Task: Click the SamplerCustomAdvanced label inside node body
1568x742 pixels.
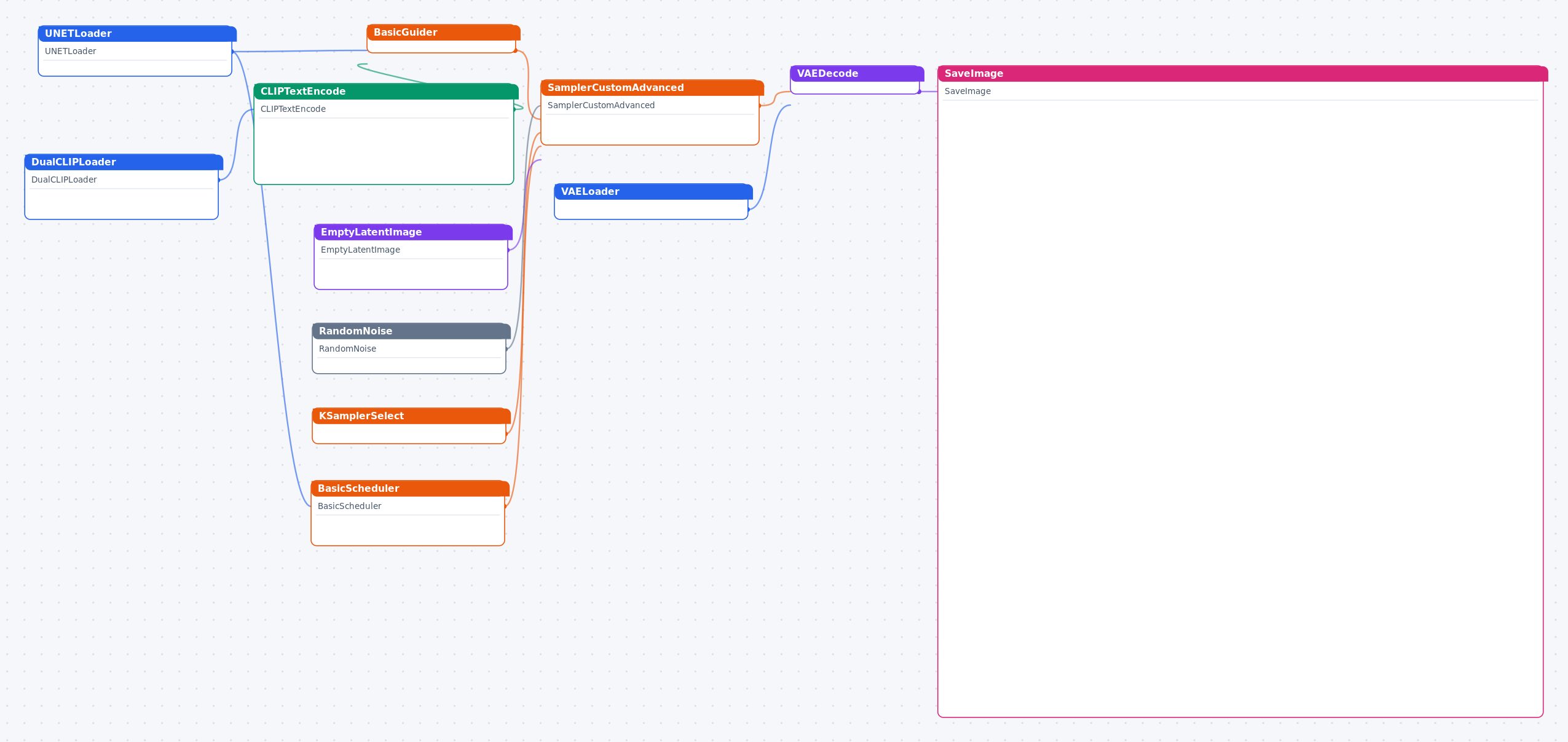Action: point(601,105)
